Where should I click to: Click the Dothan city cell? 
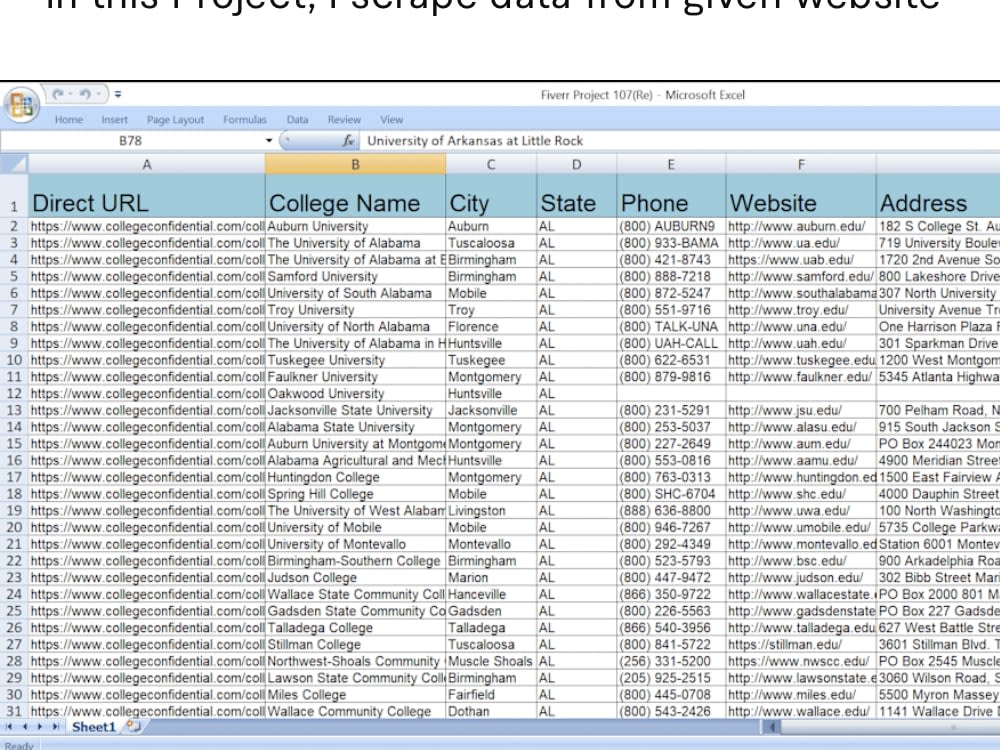tap(491, 711)
